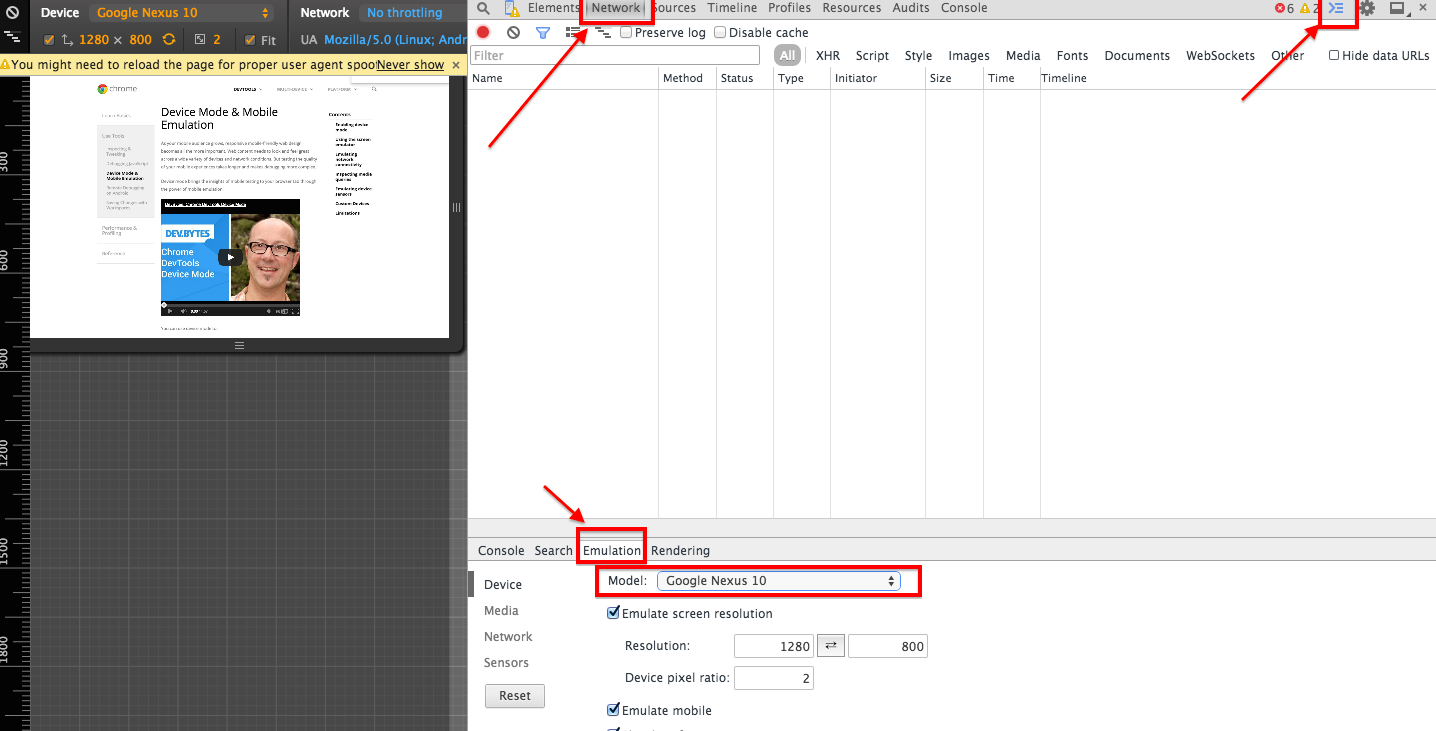This screenshot has height=731, width=1436.
Task: Select the All filter pill
Action: (x=788, y=56)
